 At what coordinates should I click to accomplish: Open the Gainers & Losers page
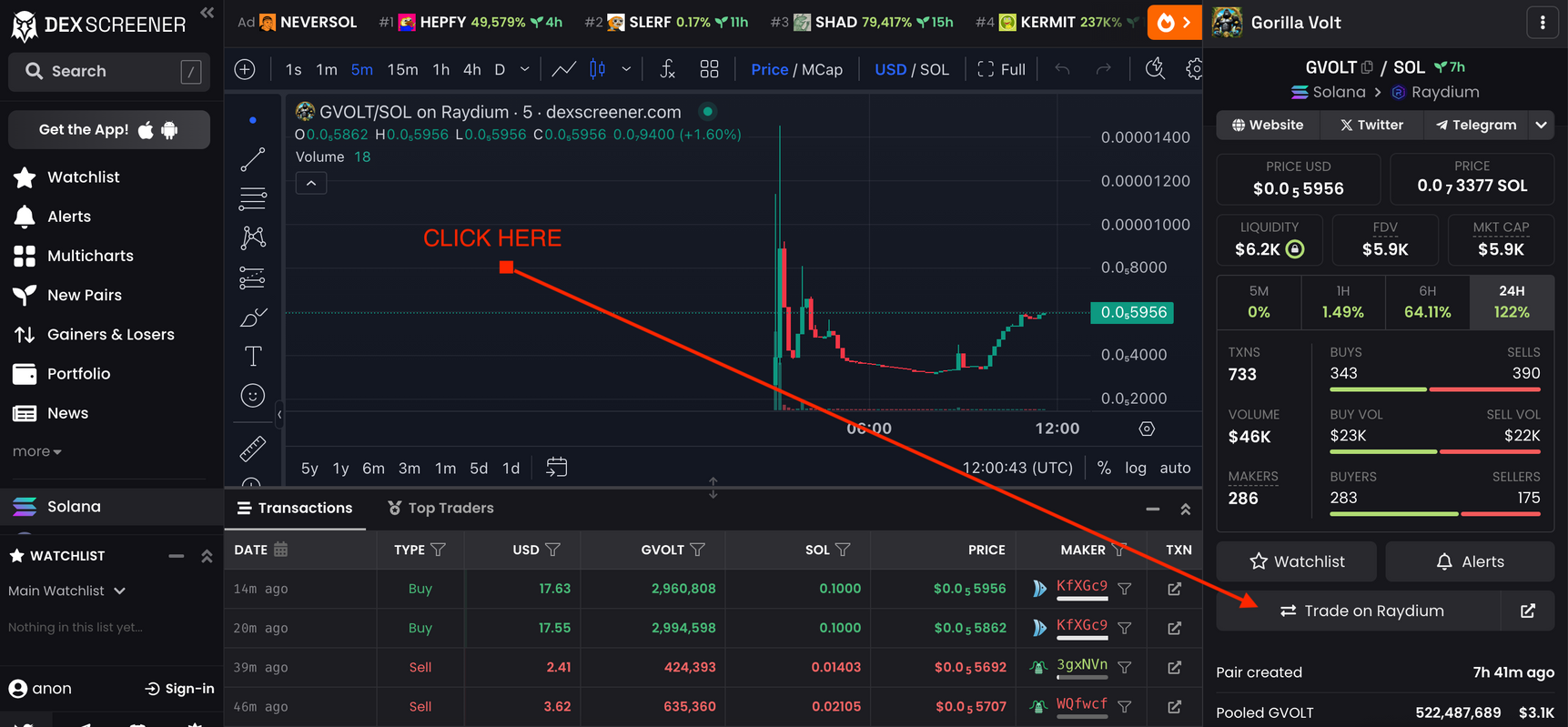110,334
